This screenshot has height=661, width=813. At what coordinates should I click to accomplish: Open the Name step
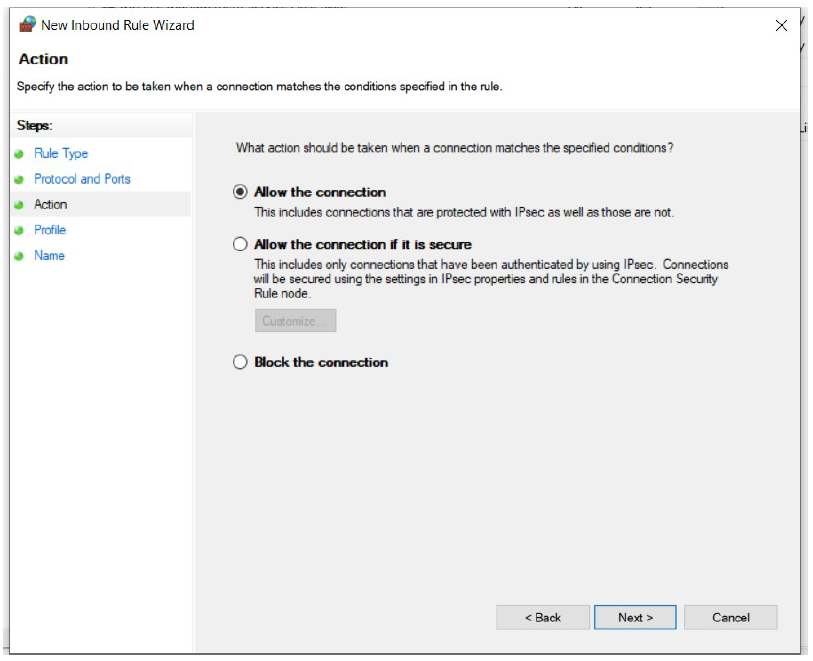(49, 256)
